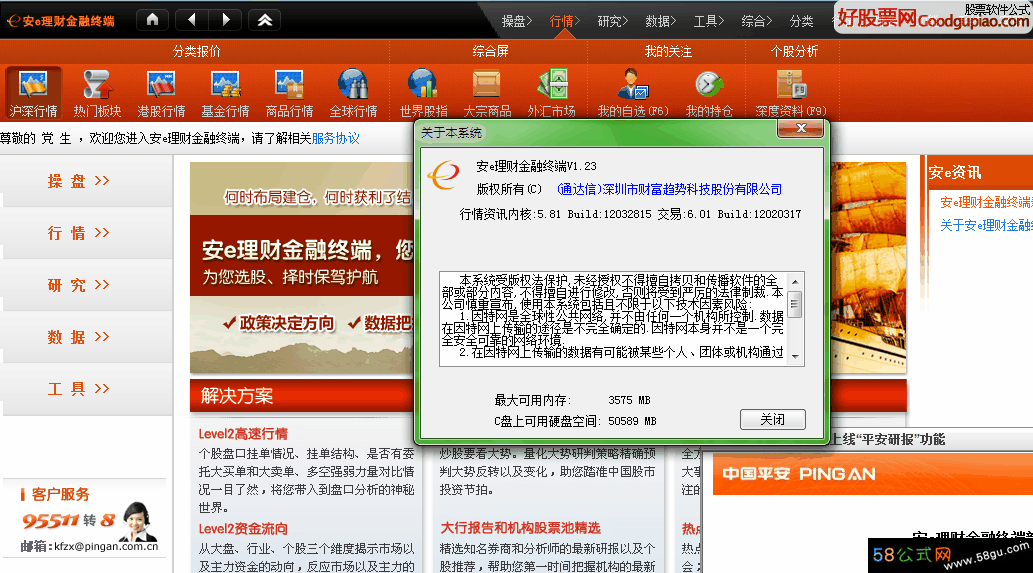Open the 行情 top menu

pos(564,22)
